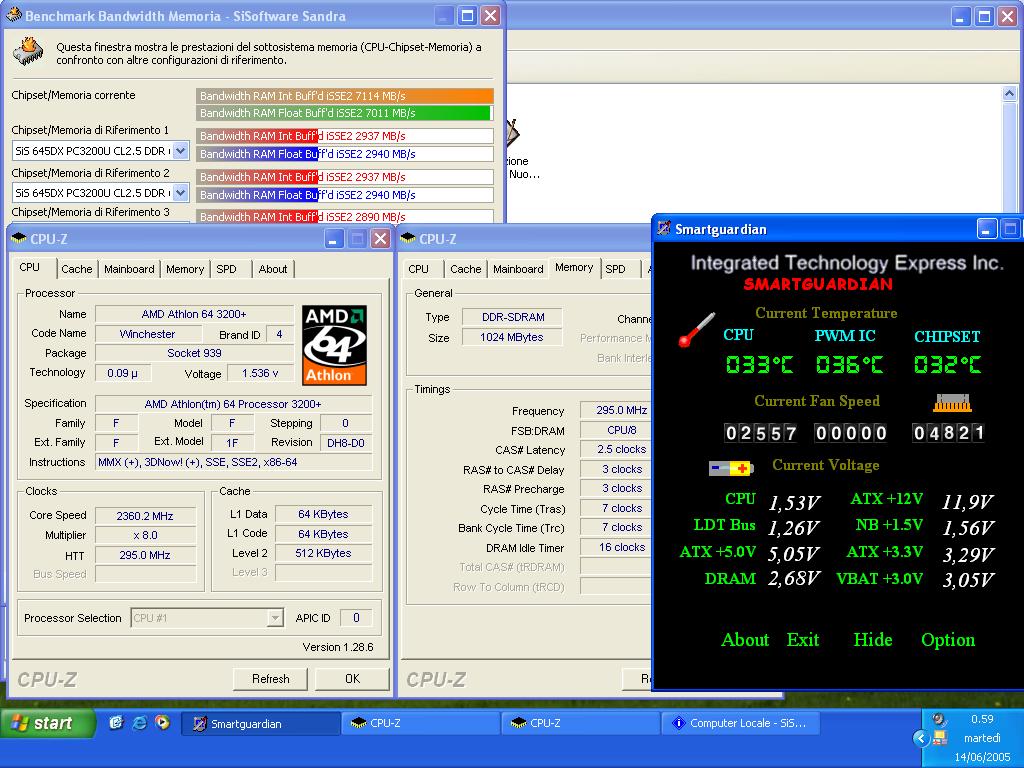Click OK in left CPU-Z window
The height and width of the screenshot is (768, 1024).
click(353, 679)
